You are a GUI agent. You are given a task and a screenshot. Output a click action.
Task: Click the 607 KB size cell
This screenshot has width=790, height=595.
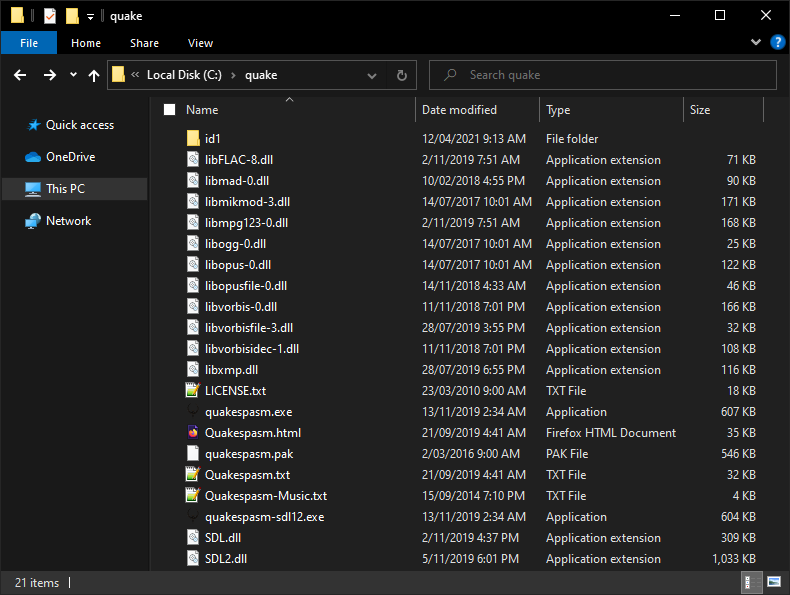point(738,412)
